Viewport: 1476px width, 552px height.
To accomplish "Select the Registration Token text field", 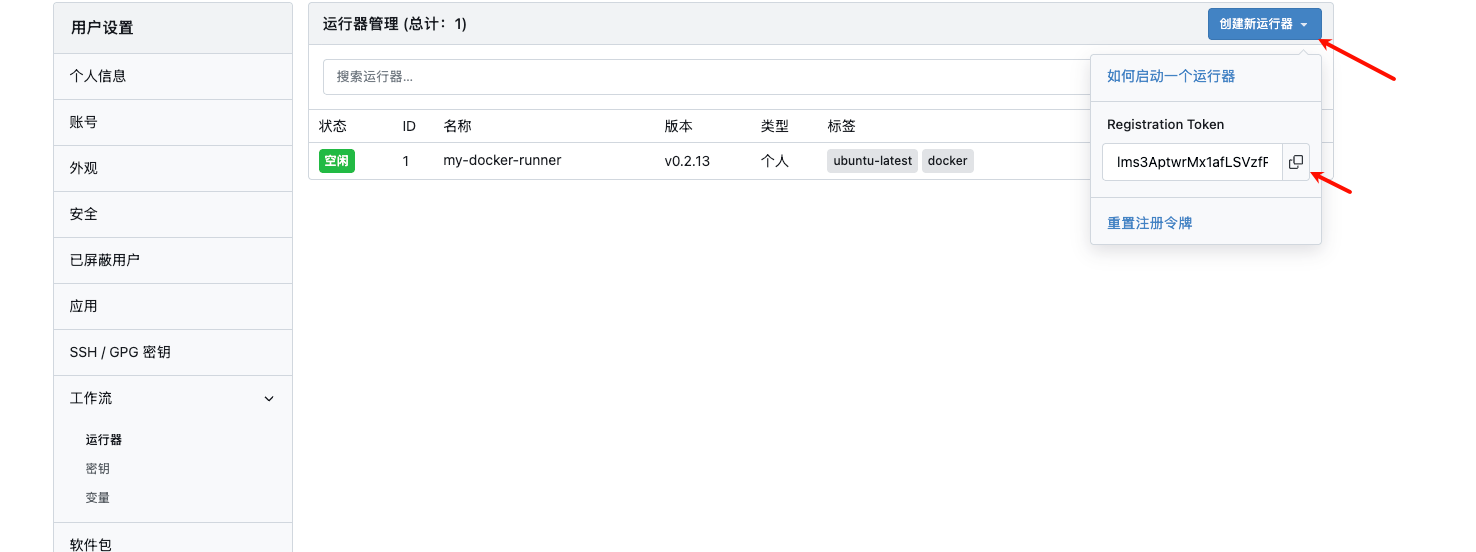I will point(1191,162).
